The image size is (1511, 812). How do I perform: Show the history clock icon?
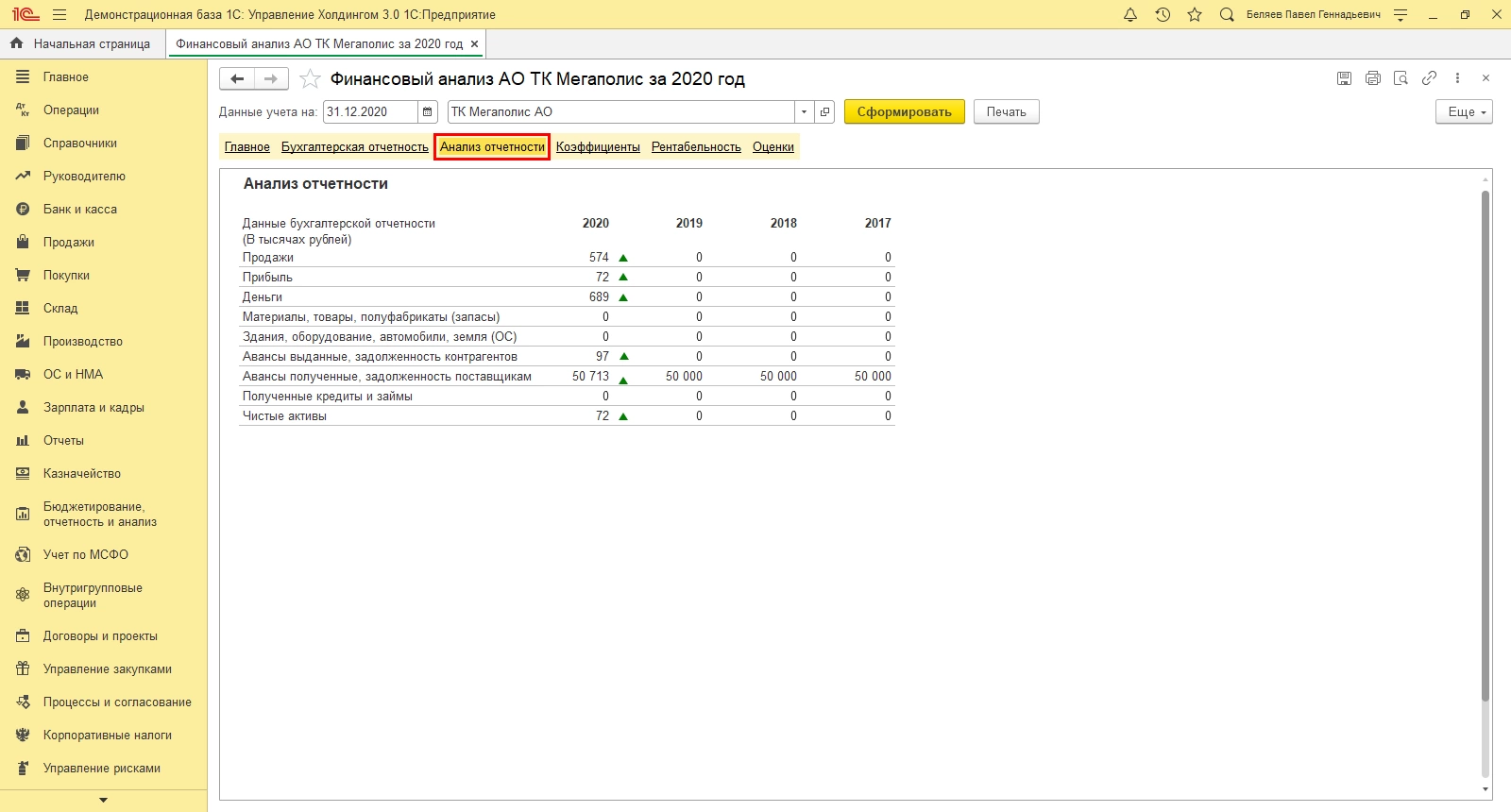[1163, 14]
